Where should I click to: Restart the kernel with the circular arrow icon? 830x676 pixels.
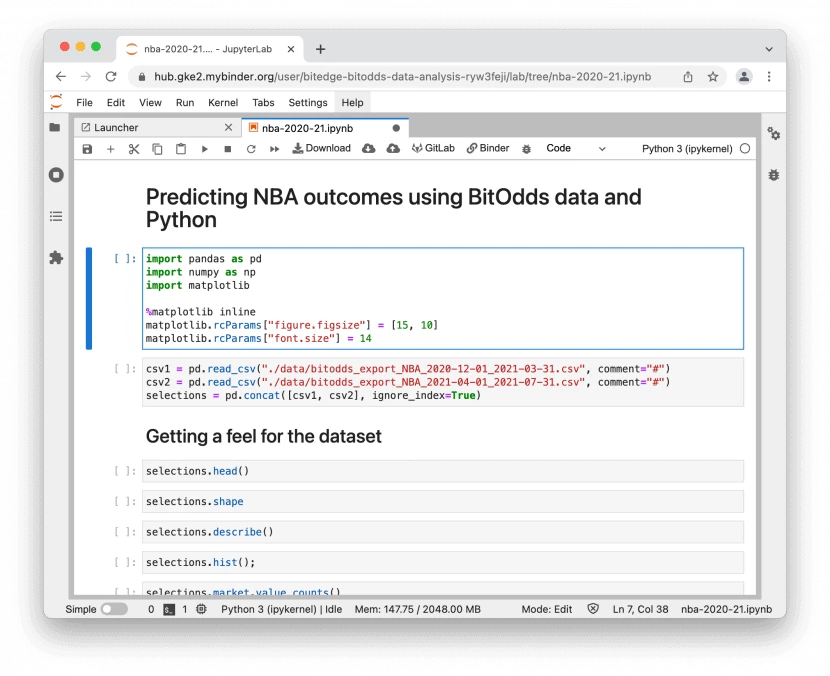click(251, 149)
